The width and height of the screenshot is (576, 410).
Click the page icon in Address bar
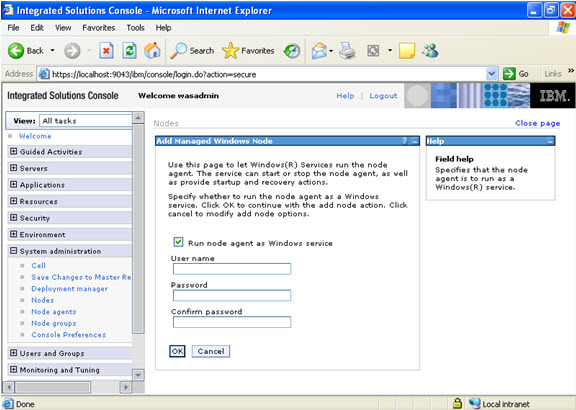tap(44, 74)
